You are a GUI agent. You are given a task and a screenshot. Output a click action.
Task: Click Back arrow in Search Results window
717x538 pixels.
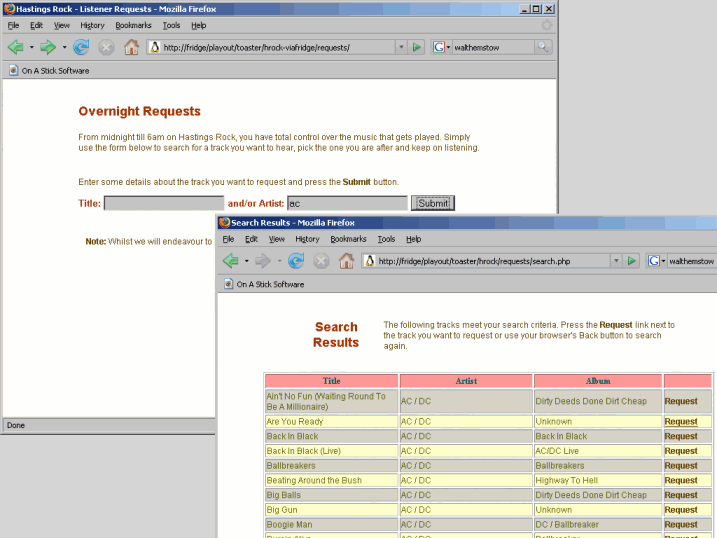(231, 261)
